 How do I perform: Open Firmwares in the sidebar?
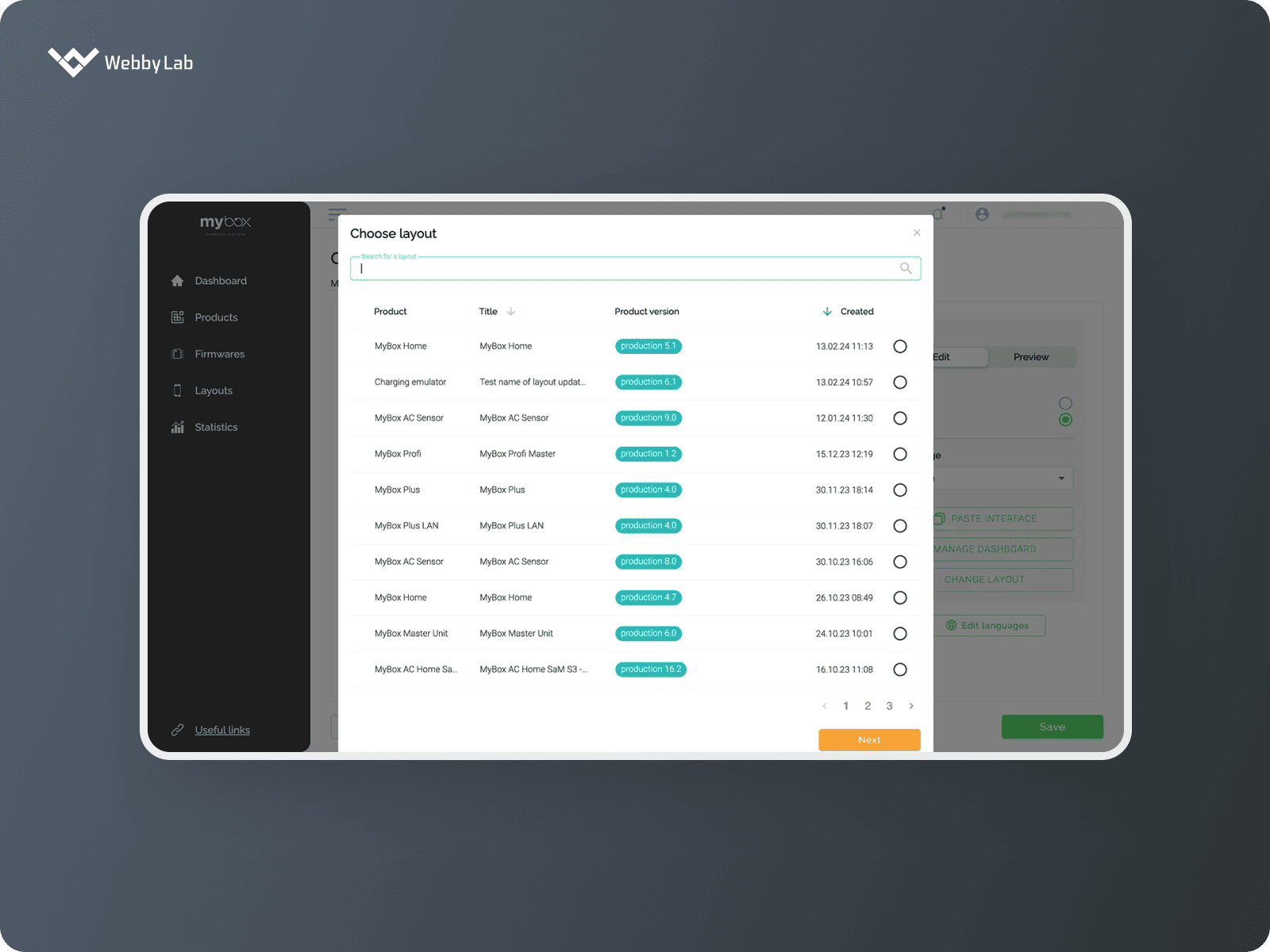point(220,354)
